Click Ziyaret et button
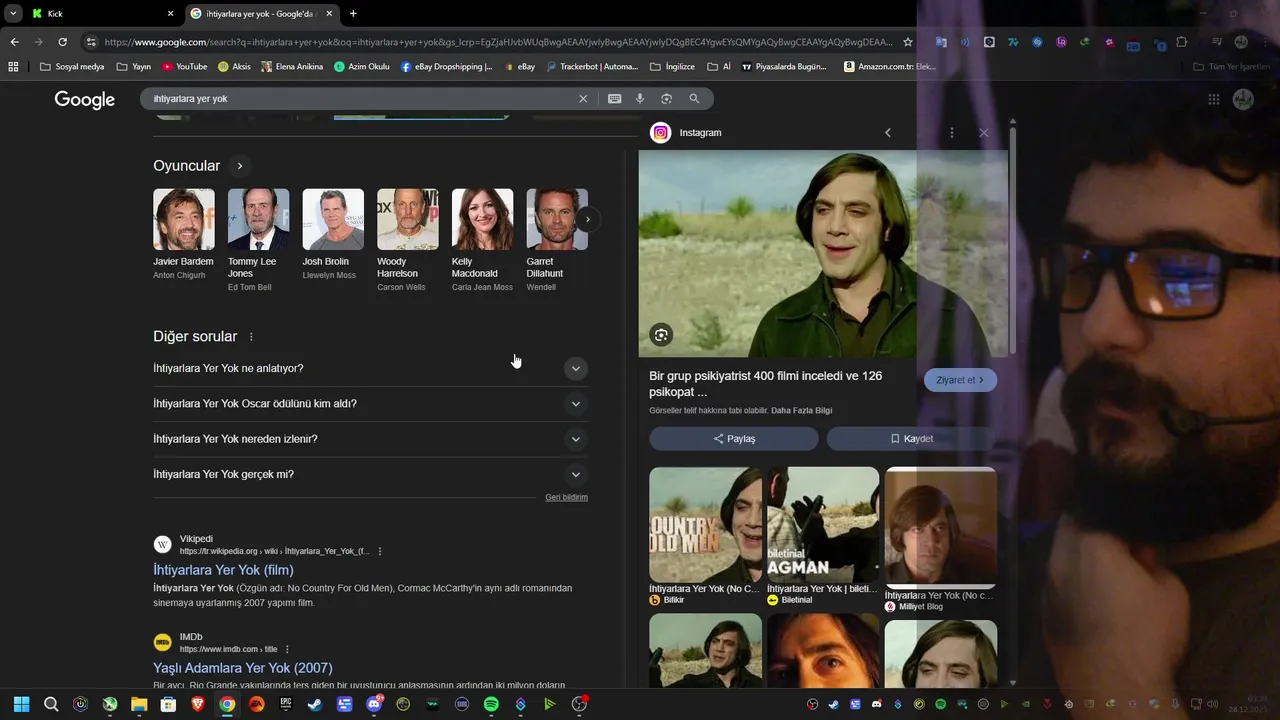This screenshot has width=1280, height=720. pos(960,380)
